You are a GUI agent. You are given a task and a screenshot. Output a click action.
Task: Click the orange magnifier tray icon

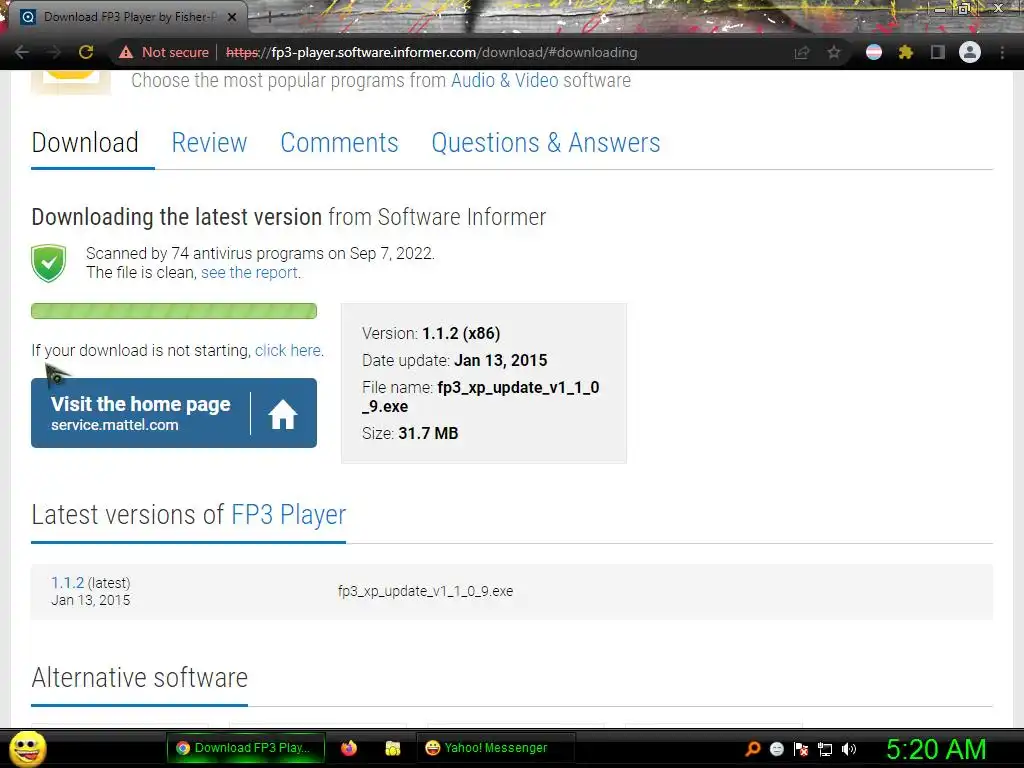point(753,748)
